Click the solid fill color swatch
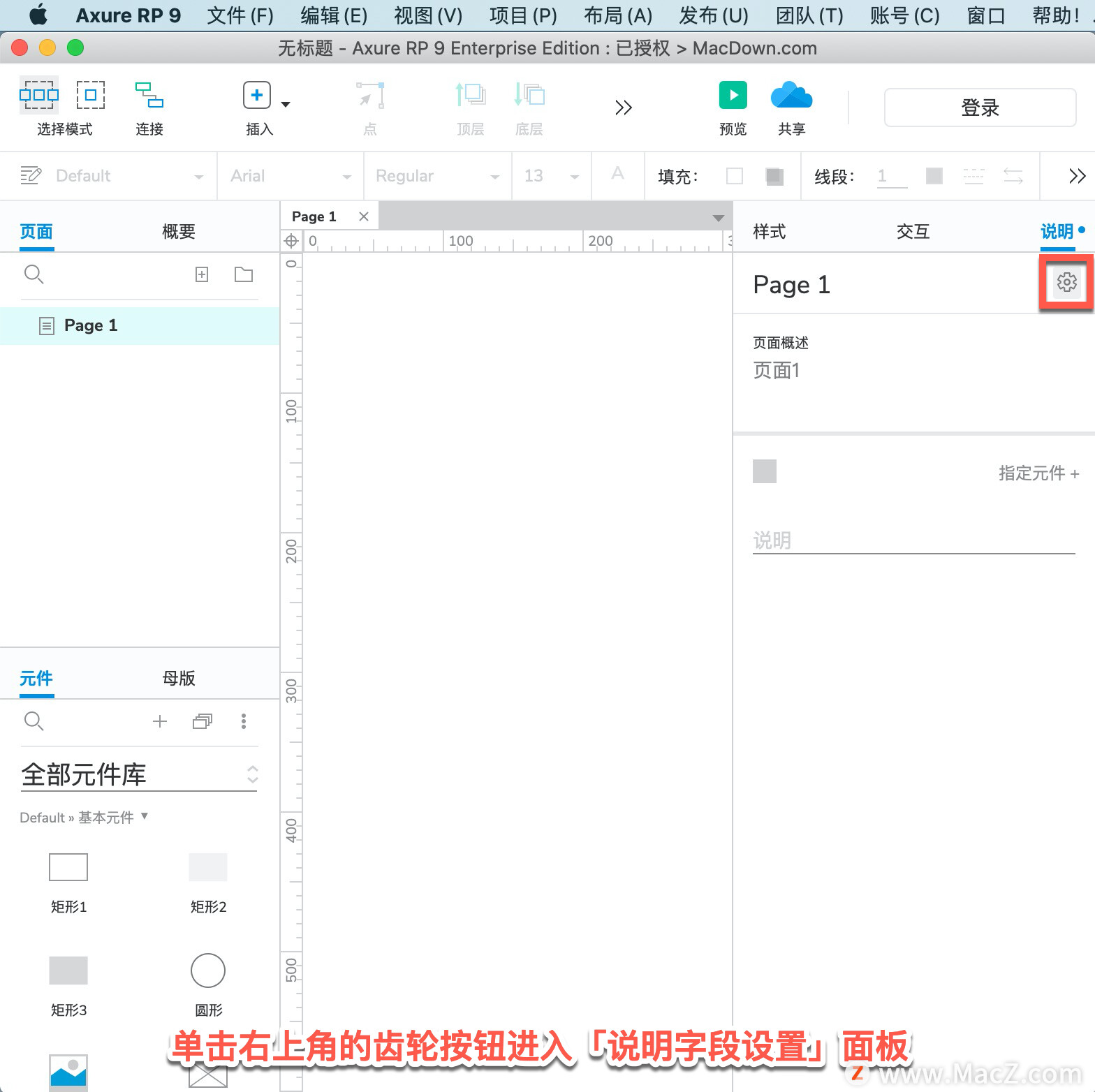The image size is (1095, 1092). pyautogui.click(x=735, y=176)
